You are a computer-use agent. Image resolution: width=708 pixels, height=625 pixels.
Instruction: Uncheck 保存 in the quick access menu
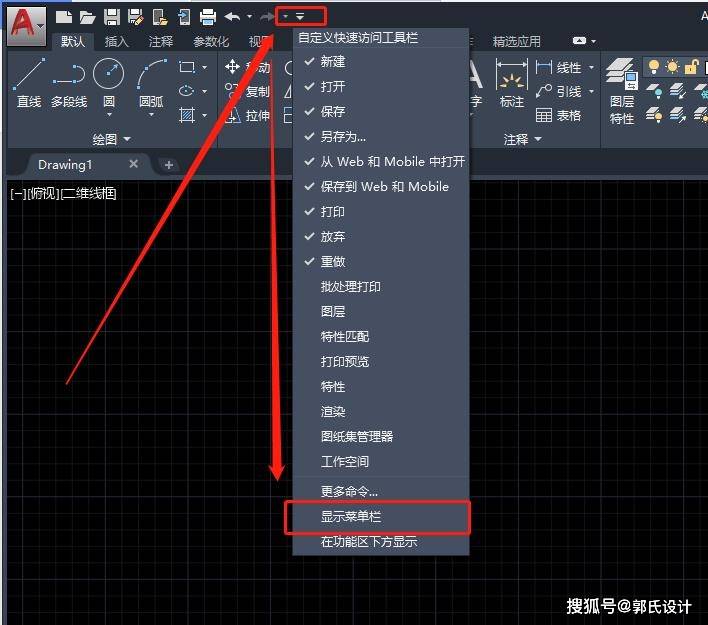point(381,111)
